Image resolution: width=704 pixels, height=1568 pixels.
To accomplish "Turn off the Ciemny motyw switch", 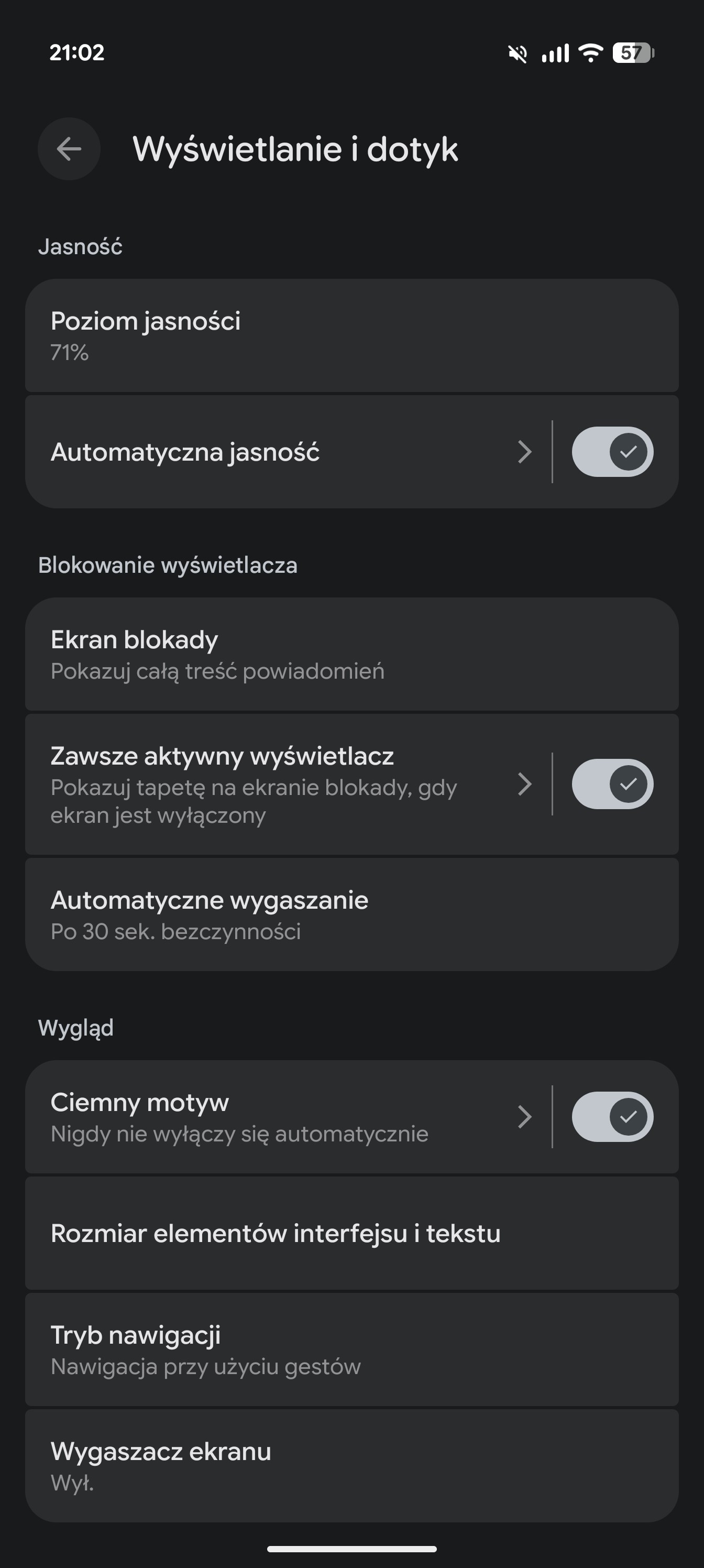I will click(612, 1116).
